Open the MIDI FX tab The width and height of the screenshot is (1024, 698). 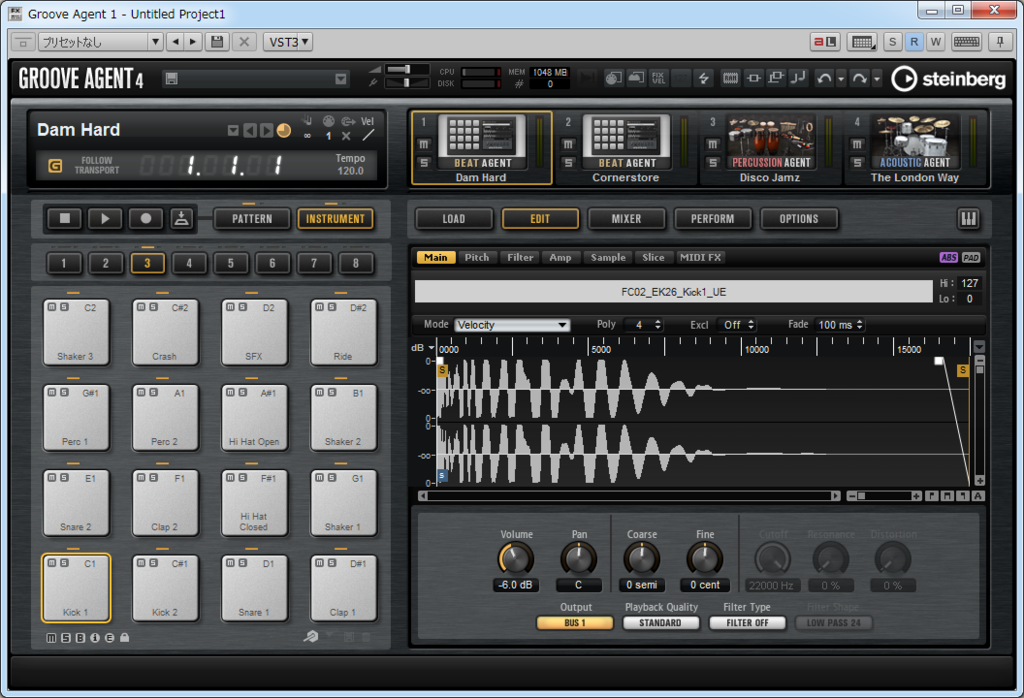click(x=701, y=257)
